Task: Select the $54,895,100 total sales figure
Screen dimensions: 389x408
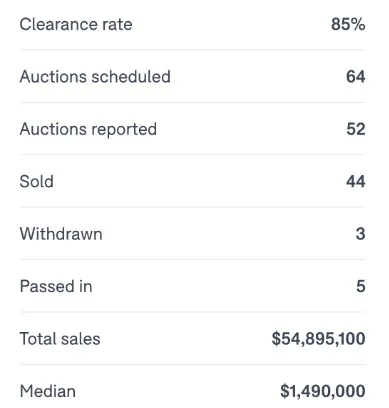Action: (318, 339)
